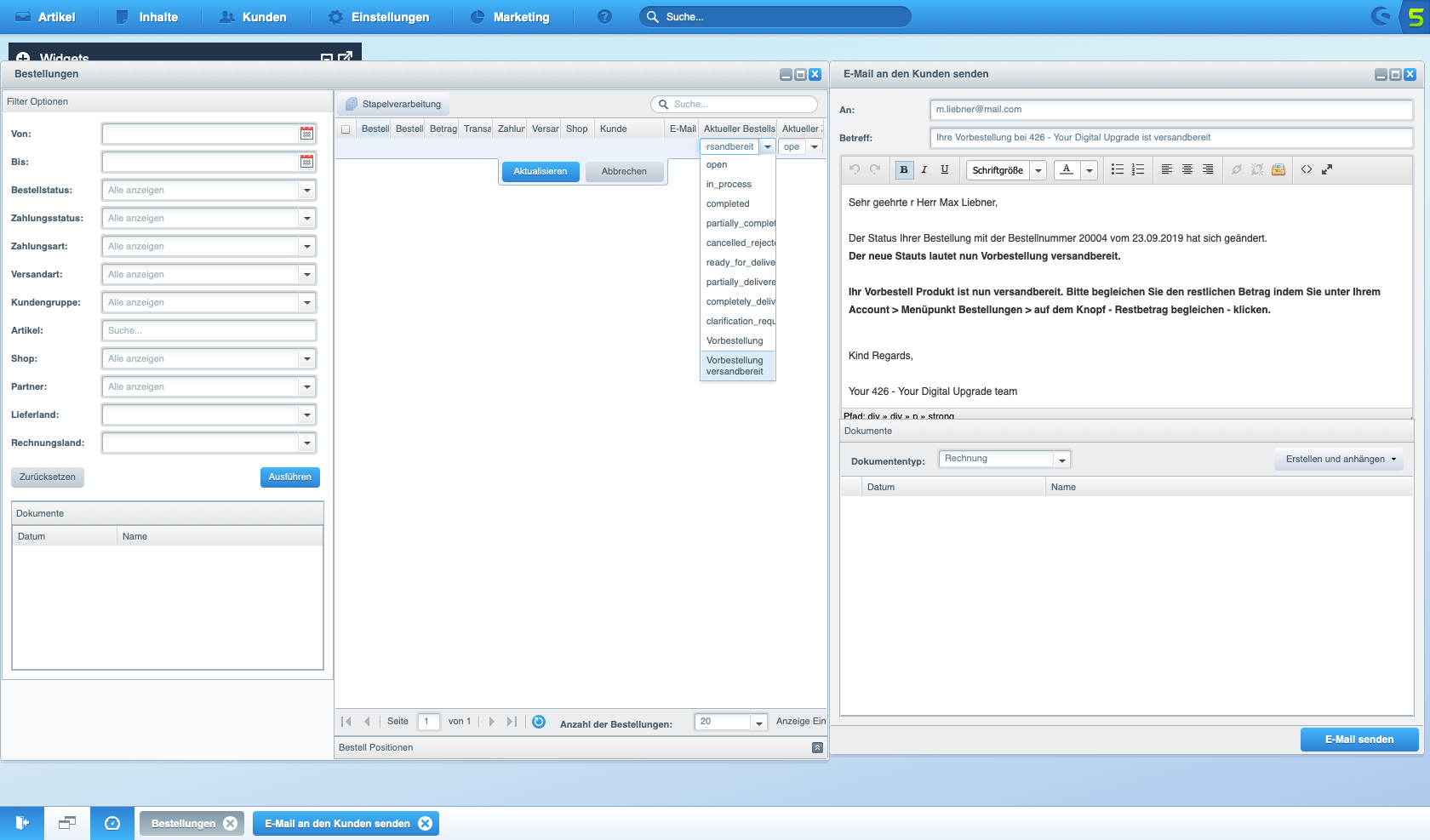
Task: Go to the first orders page
Action: tap(346, 722)
